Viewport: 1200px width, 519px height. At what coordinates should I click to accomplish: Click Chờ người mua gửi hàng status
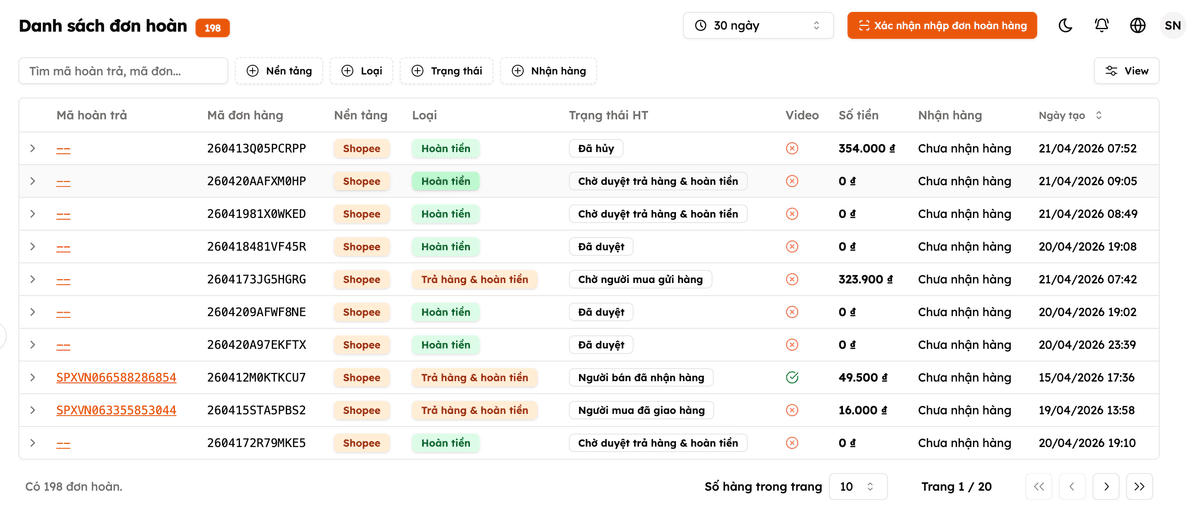point(640,279)
